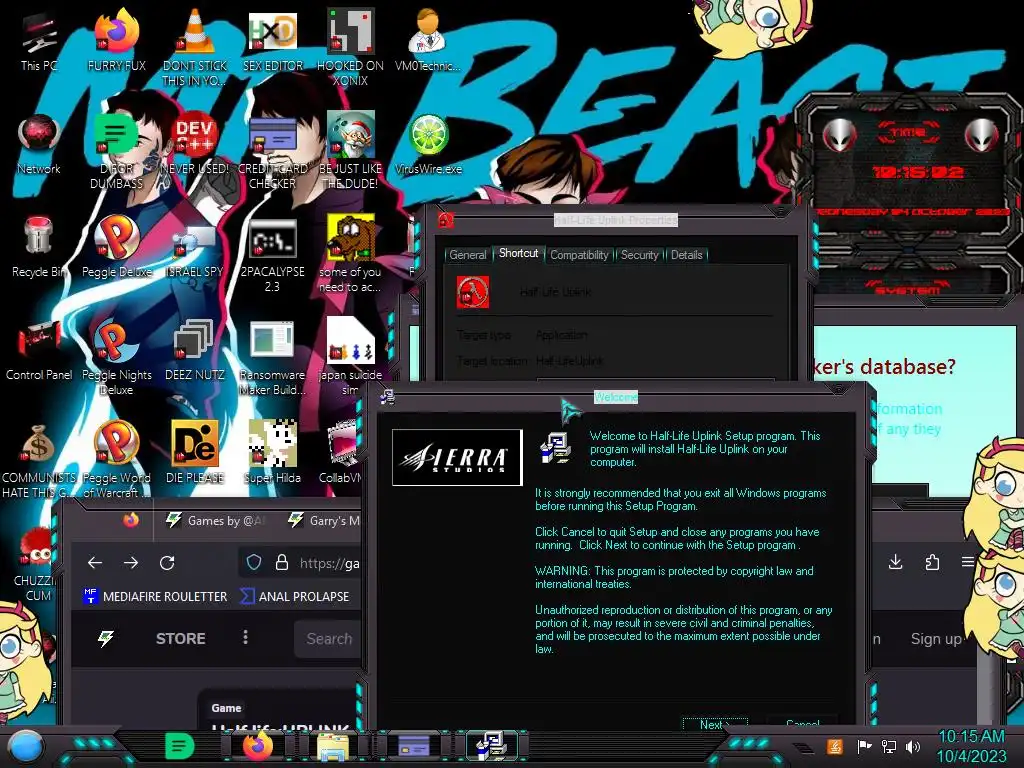Switch to the Compatibility tab
This screenshot has height=768, width=1024.
pyautogui.click(x=579, y=255)
